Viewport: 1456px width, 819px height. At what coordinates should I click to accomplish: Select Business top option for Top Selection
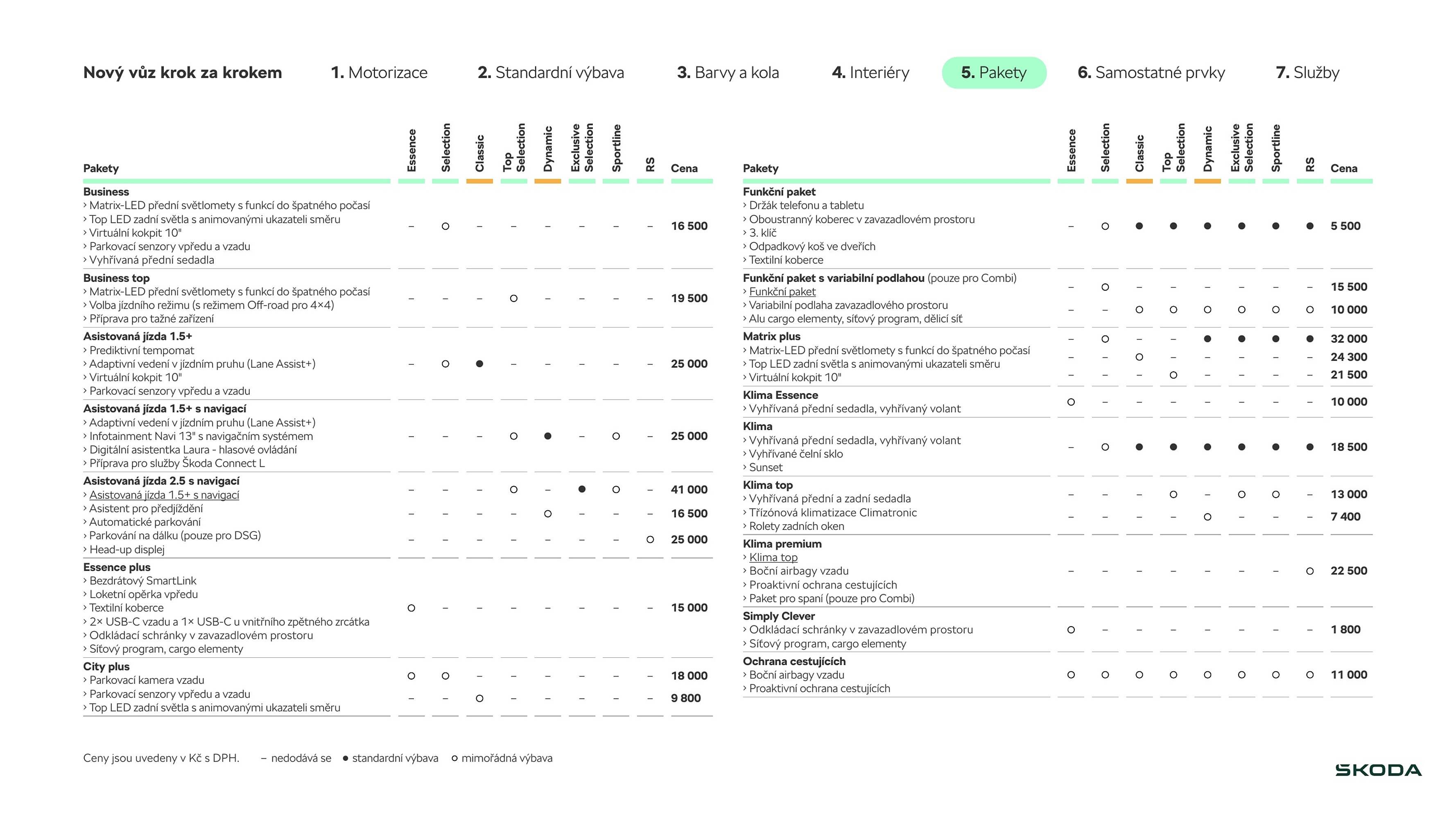513,299
